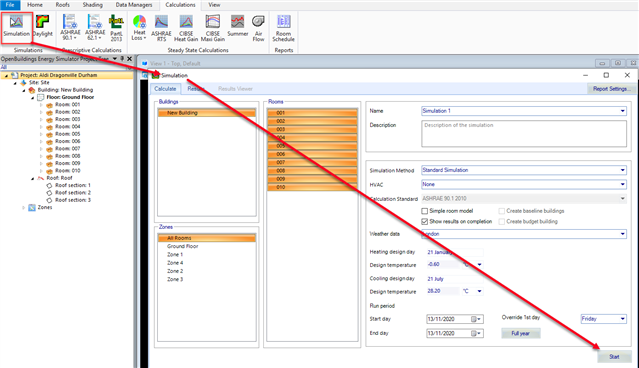Open the Weather data dropdown
The width and height of the screenshot is (639, 368).
coord(623,234)
